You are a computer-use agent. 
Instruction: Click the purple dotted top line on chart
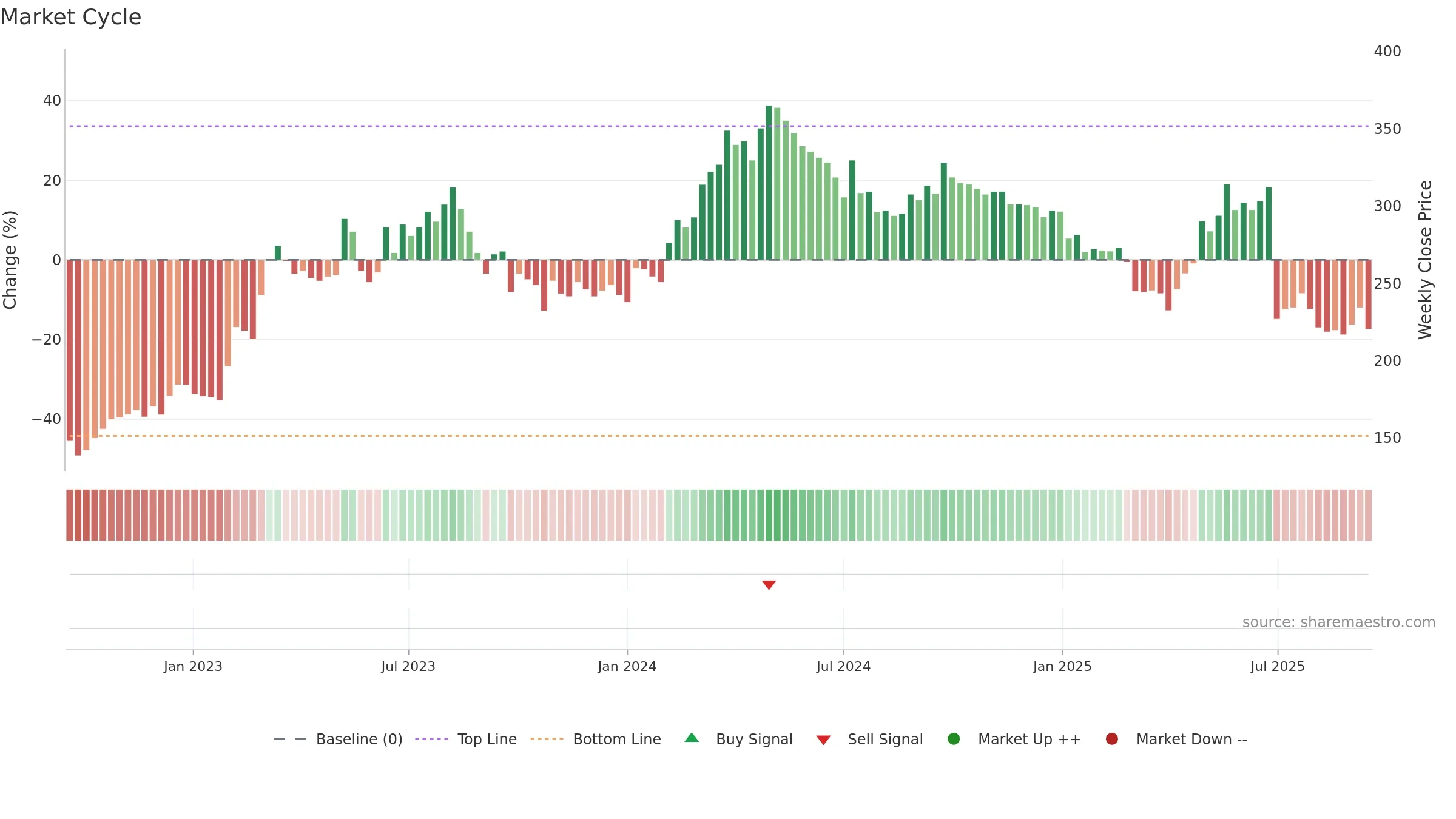click(x=719, y=126)
